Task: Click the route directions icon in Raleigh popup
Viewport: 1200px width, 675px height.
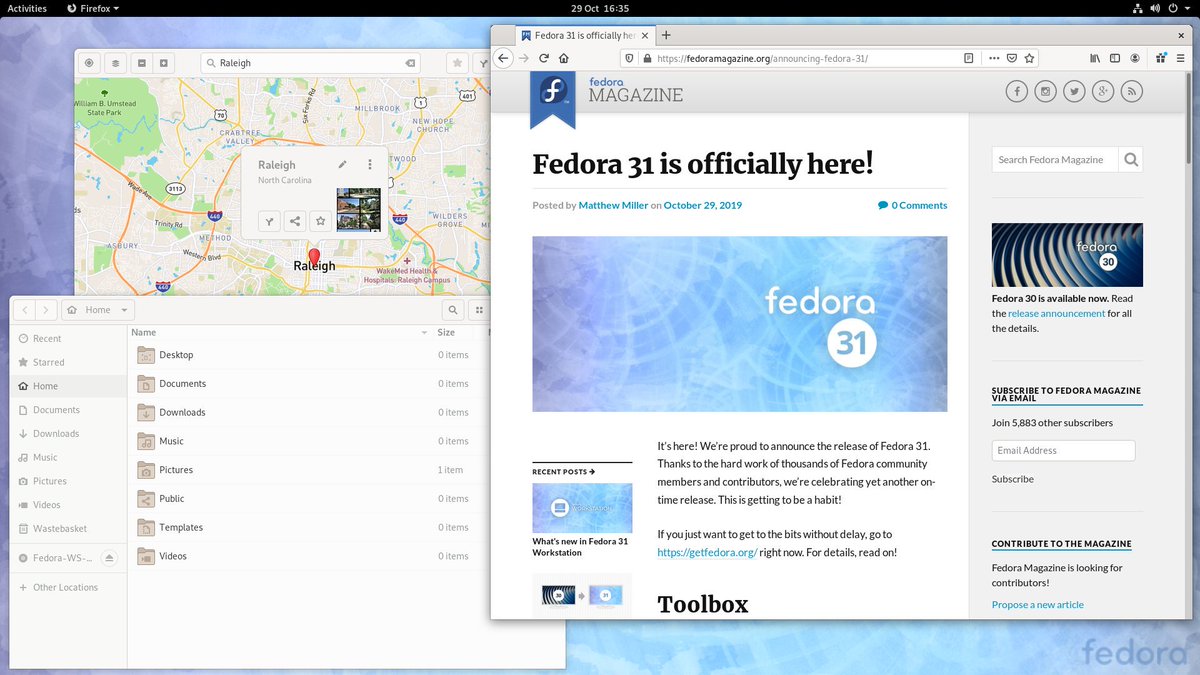Action: coord(269,221)
